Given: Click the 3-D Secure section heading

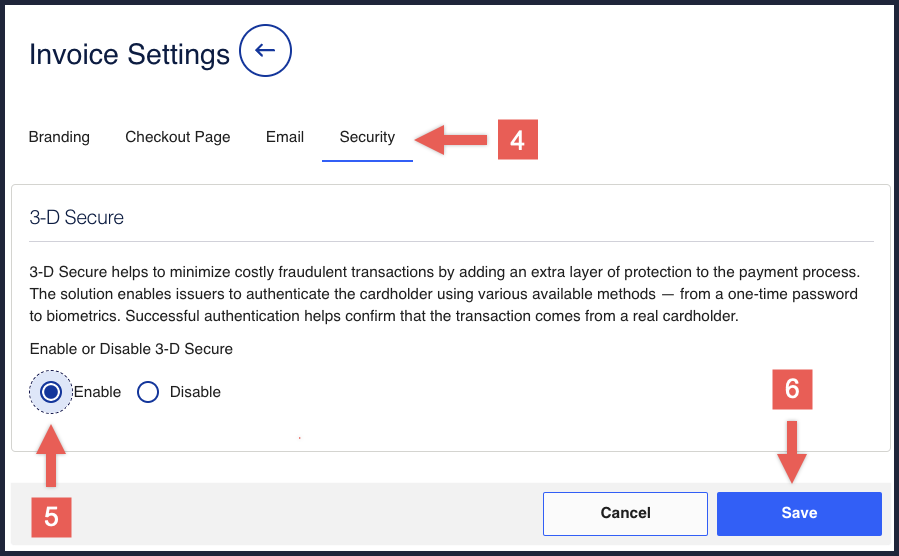Looking at the screenshot, I should click(x=77, y=217).
